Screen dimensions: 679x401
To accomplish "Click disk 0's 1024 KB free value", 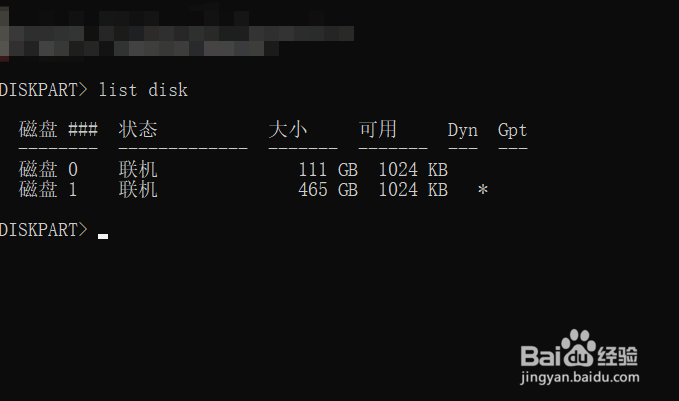I will coord(413,169).
